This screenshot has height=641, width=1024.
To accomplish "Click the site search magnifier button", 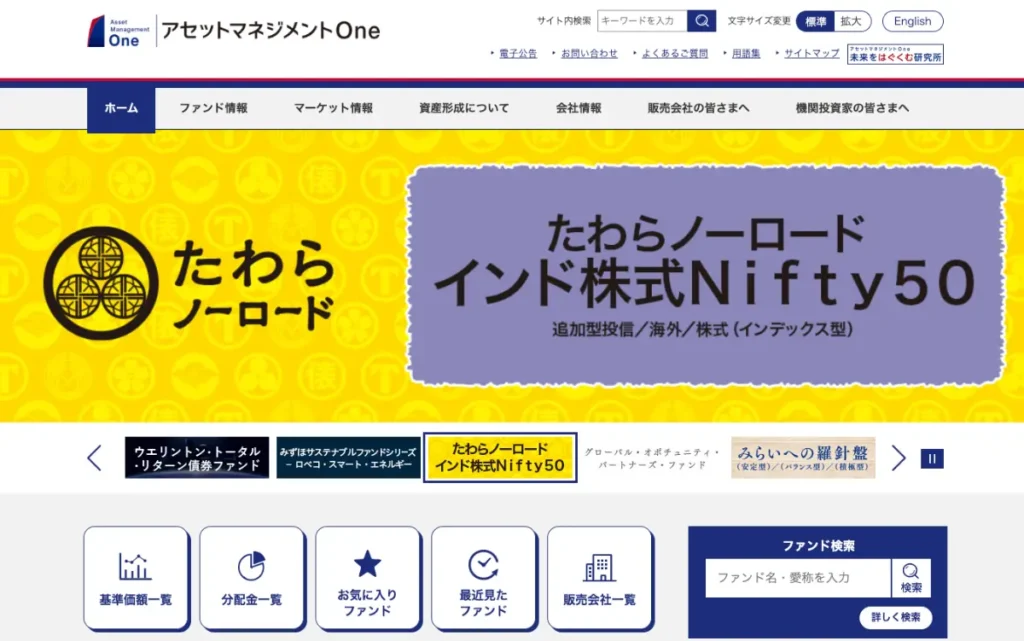I will pyautogui.click(x=701, y=21).
